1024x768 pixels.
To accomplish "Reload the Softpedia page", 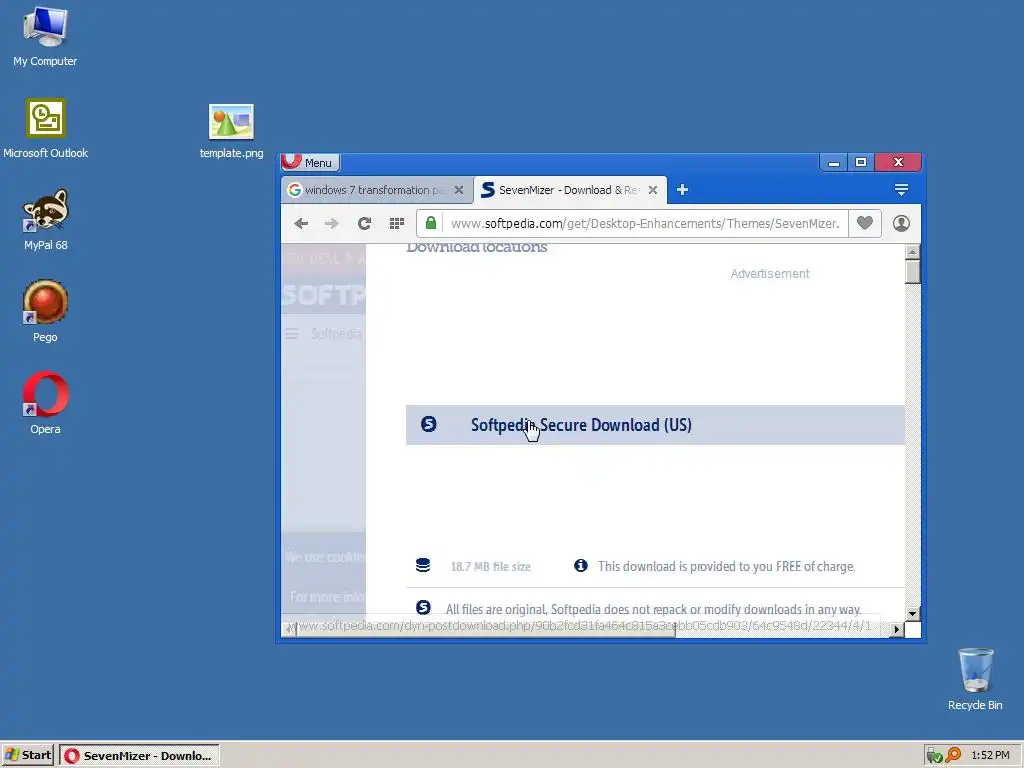I will pos(364,223).
